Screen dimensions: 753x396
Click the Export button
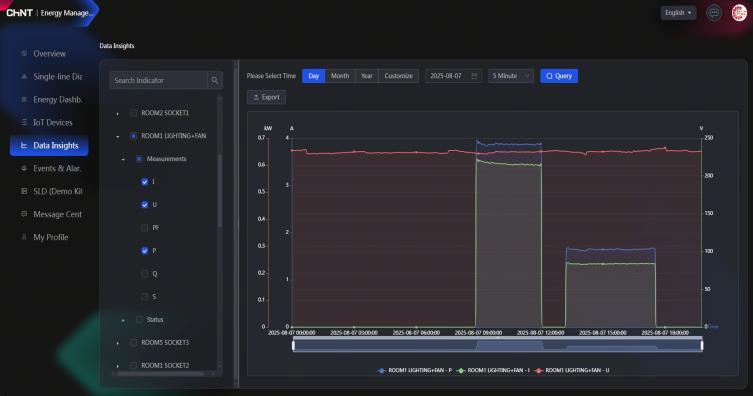267,97
